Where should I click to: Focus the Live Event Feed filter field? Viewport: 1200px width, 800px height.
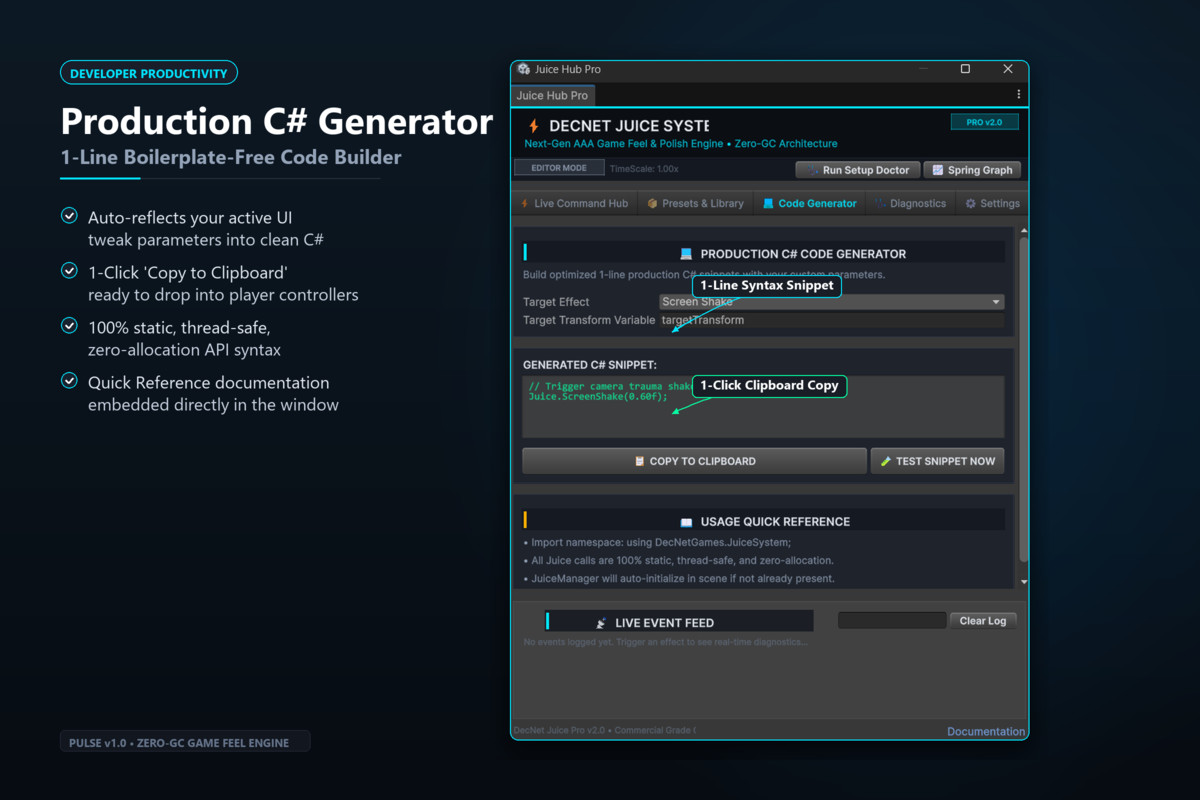892,621
